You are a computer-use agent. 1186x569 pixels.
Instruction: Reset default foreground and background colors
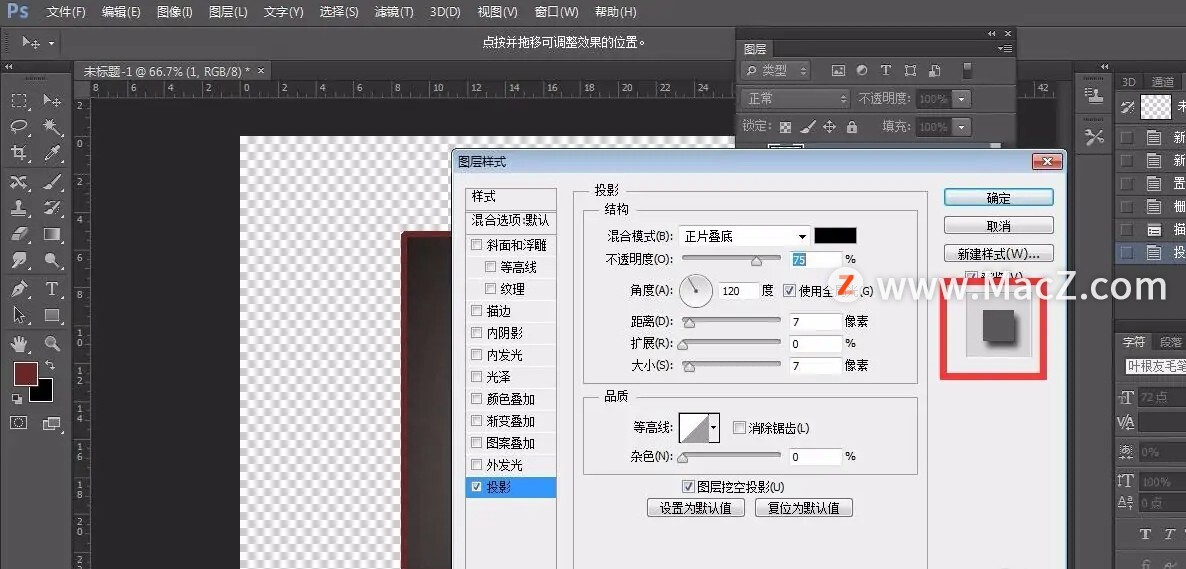click(x=17, y=398)
